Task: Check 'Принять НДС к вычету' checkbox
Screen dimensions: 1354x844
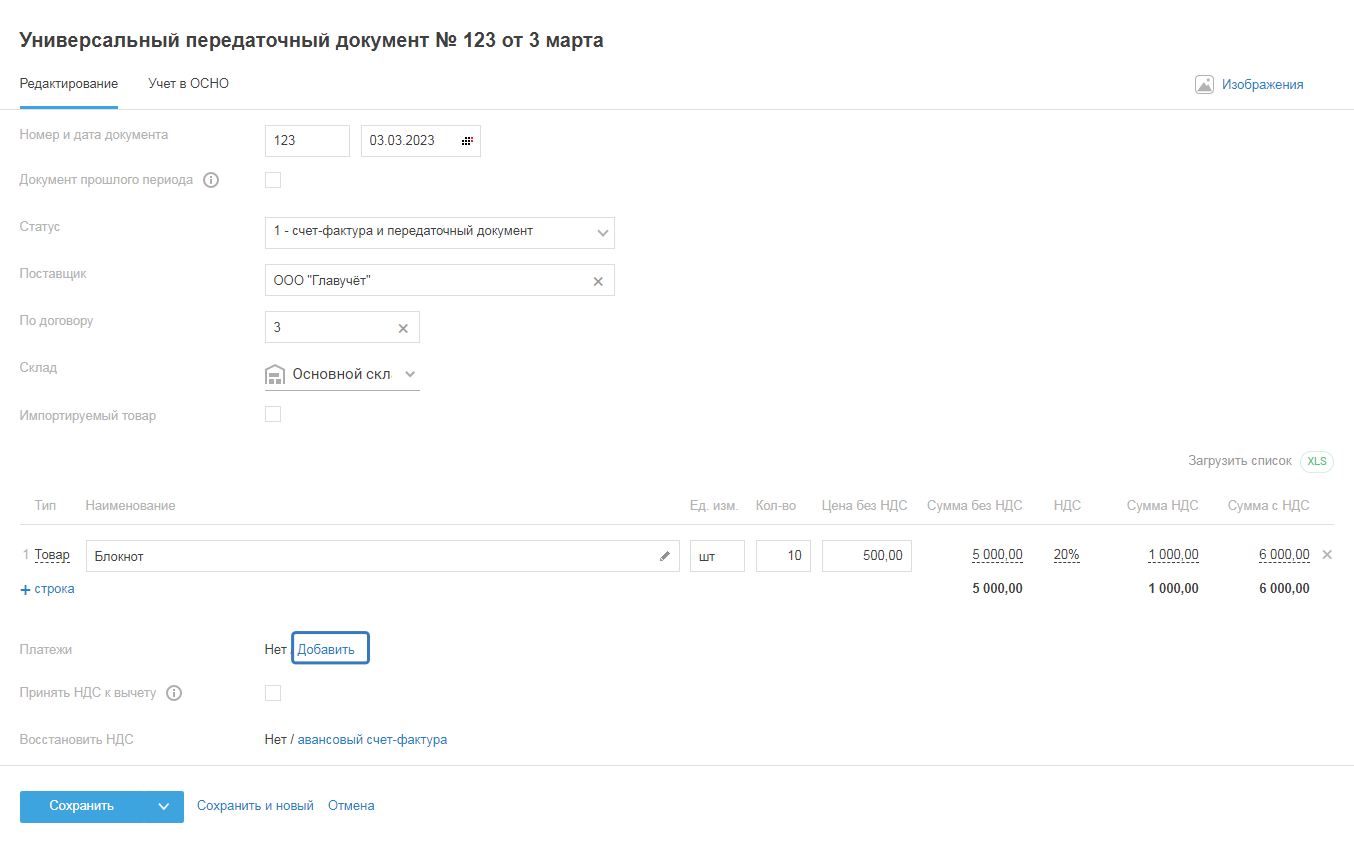Action: pyautogui.click(x=273, y=693)
